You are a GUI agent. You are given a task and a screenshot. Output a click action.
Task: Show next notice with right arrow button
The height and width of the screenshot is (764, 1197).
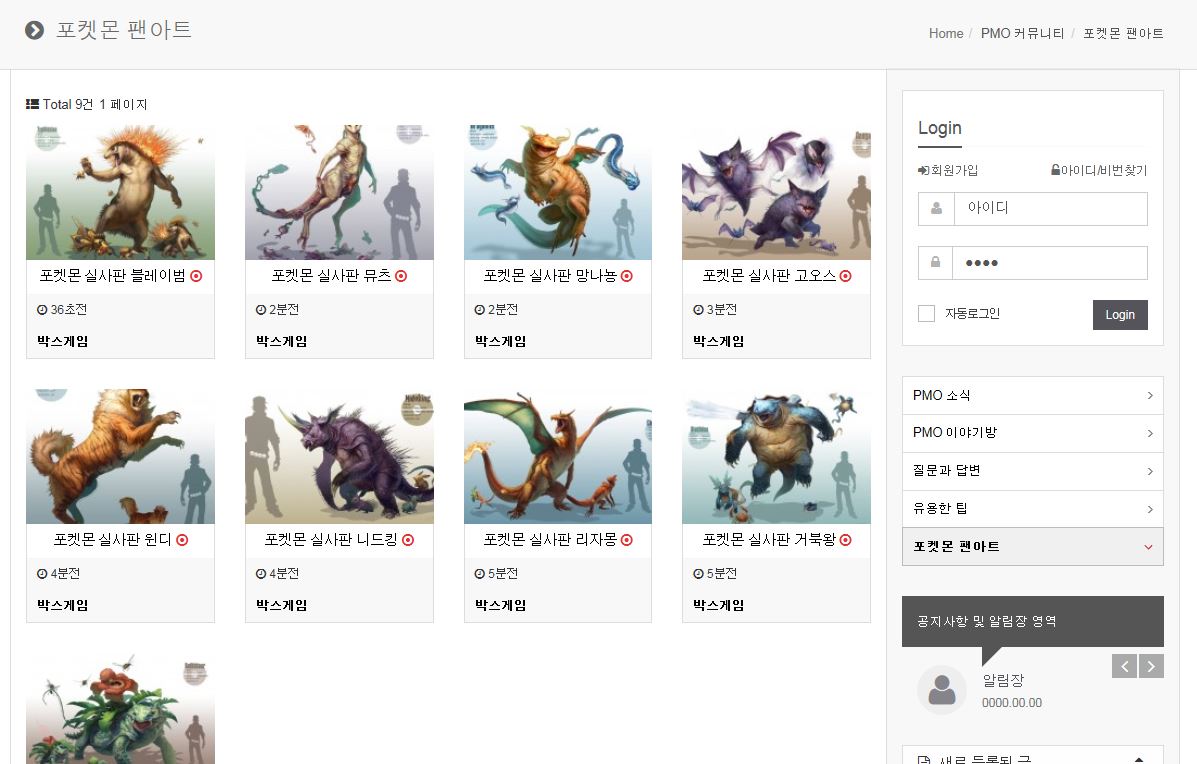coord(1151,666)
